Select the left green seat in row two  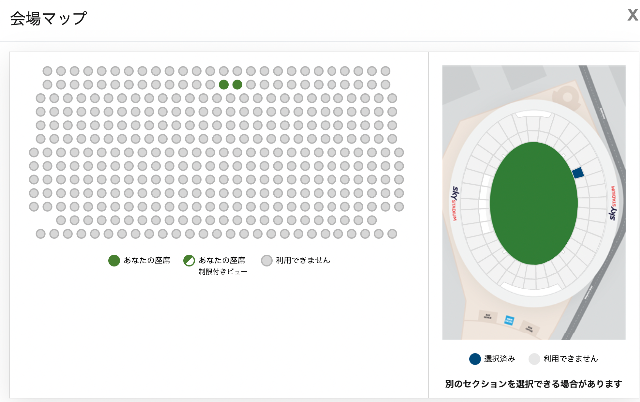pos(224,84)
